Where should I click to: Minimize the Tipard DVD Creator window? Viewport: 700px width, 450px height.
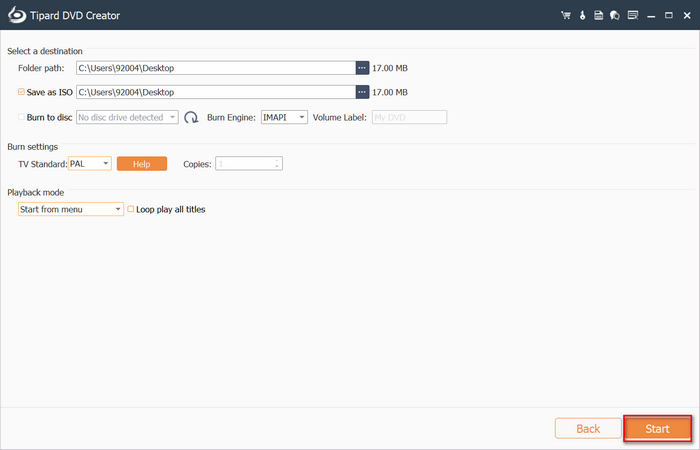pos(651,16)
